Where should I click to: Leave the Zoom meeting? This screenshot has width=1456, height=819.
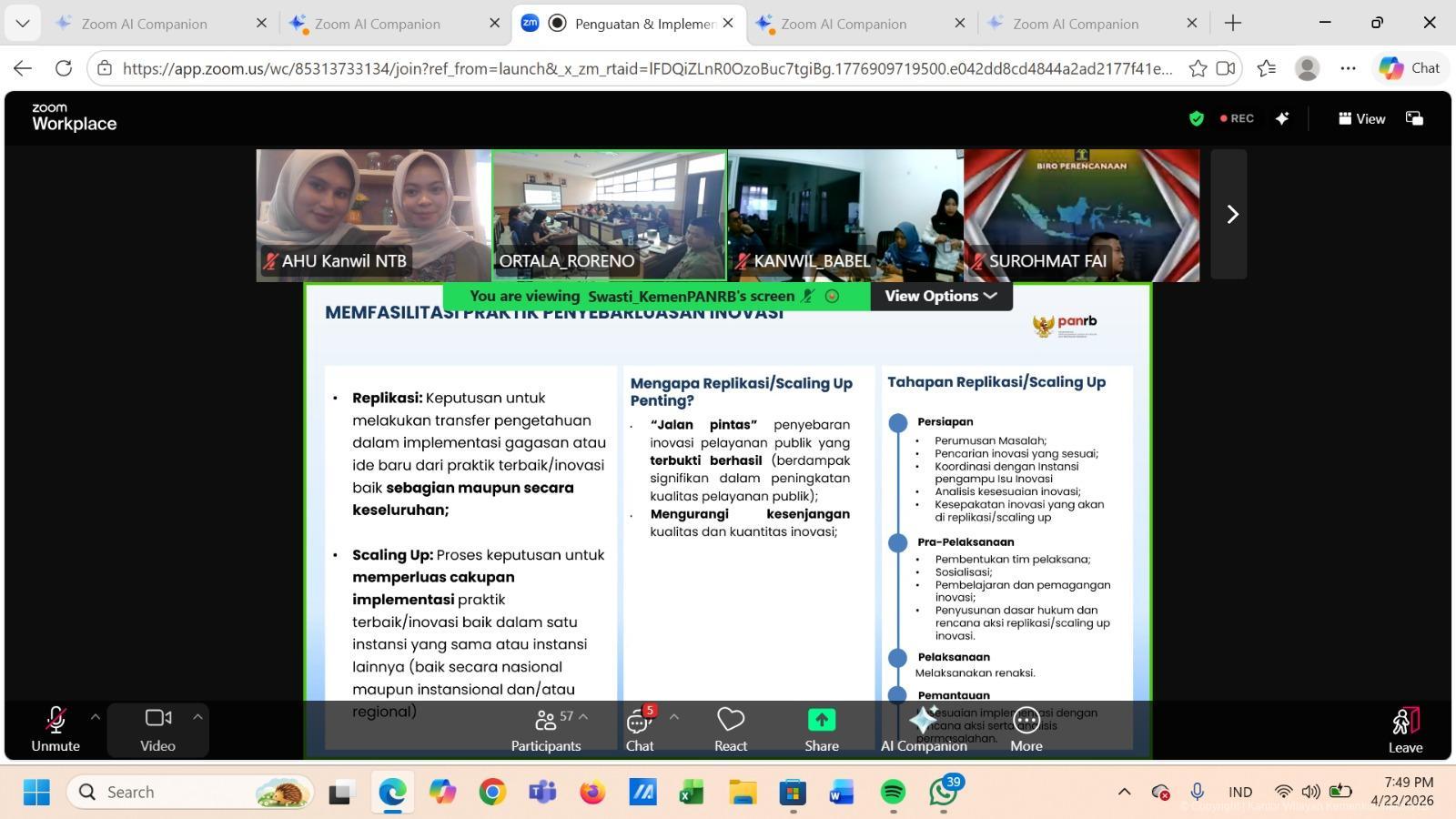point(1405,730)
